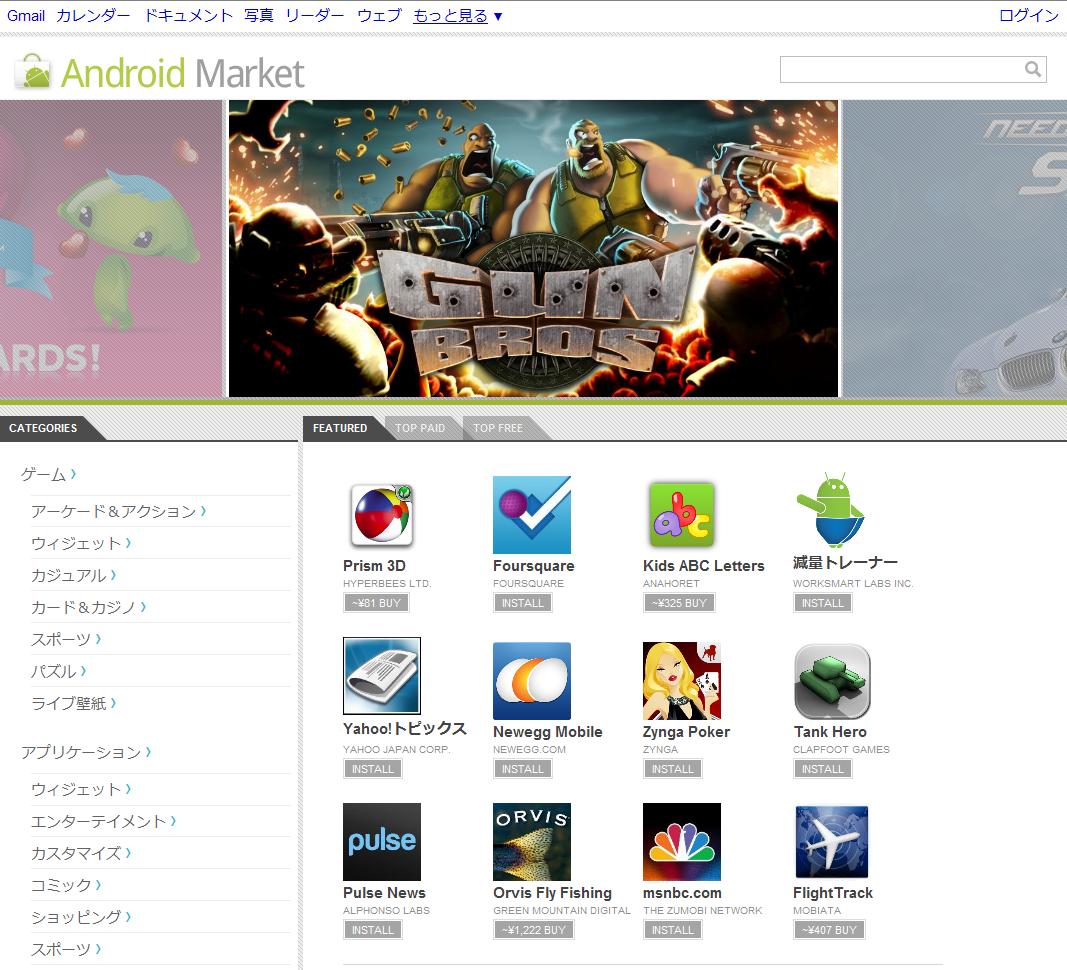Open the コミック category
The height and width of the screenshot is (970, 1067).
[x=66, y=885]
